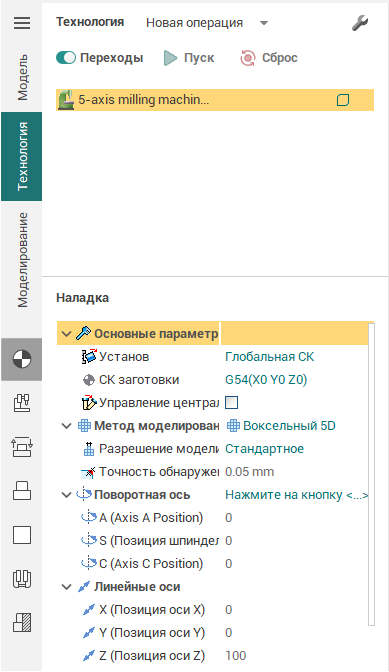This screenshot has width=389, height=672.
Task: Click the Y (Позиция оси Y) axis icon
Action: click(x=89, y=633)
